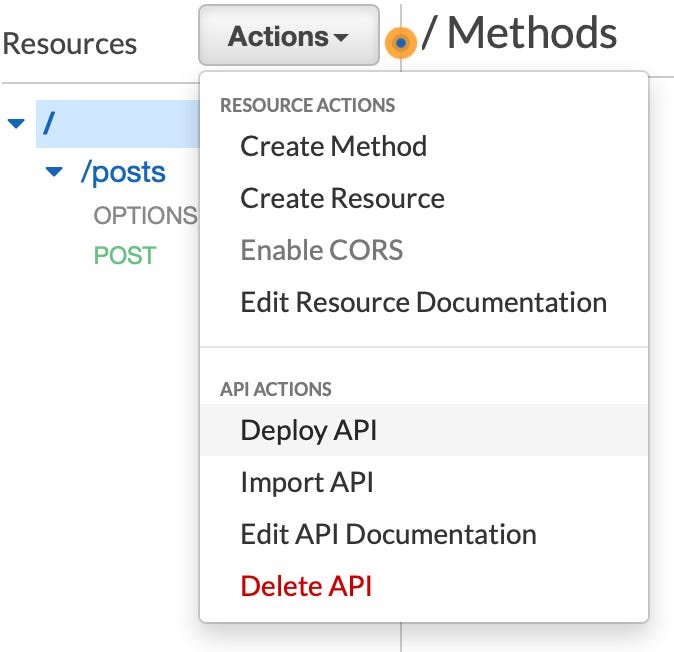This screenshot has width=674, height=652.
Task: Choose Create Method from the menu
Action: click(x=333, y=146)
